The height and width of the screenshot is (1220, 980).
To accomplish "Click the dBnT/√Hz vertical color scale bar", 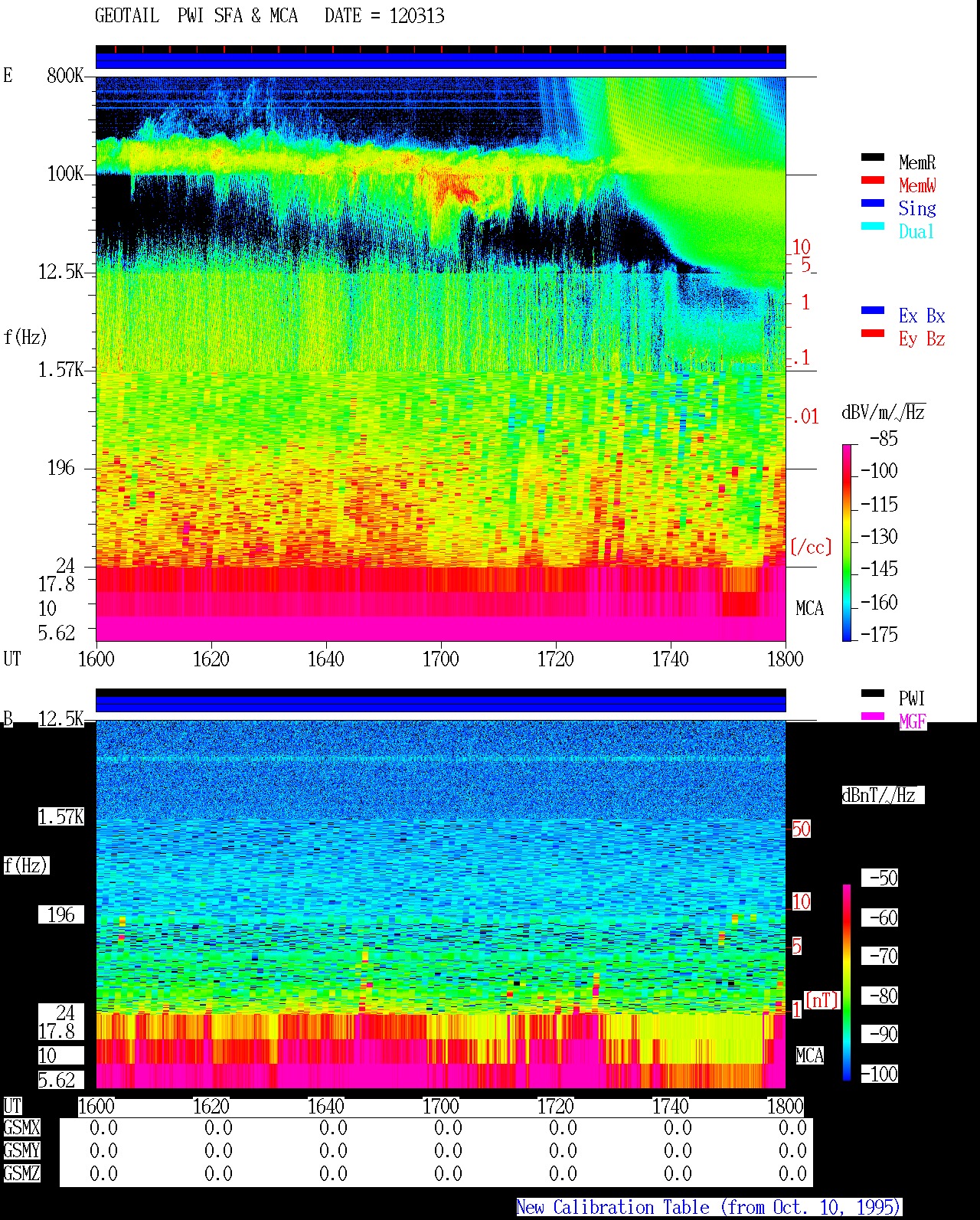I will pos(847,983).
